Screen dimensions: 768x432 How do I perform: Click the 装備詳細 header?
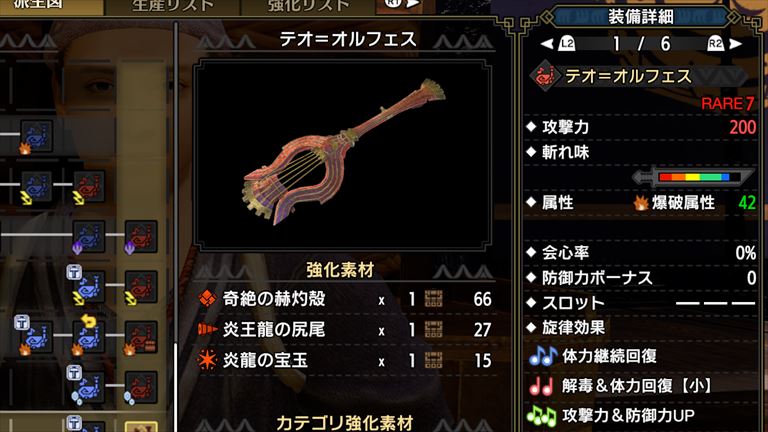(x=641, y=17)
